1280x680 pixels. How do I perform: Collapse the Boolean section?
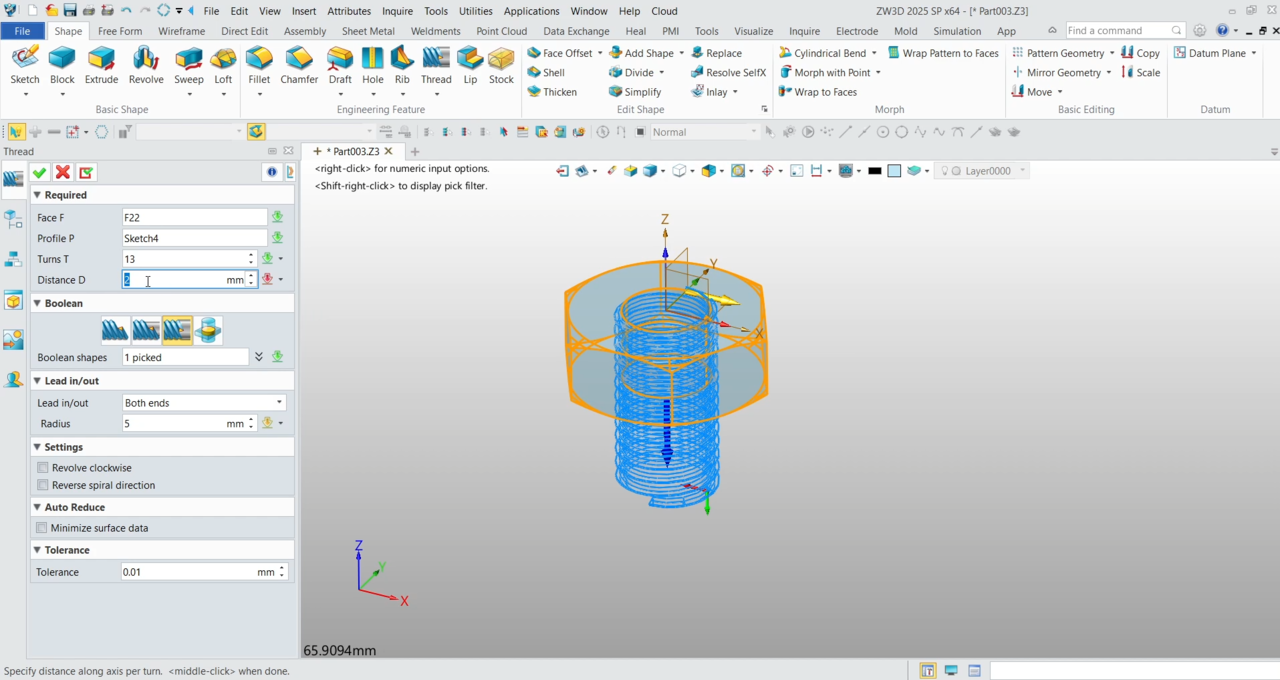(x=38, y=303)
